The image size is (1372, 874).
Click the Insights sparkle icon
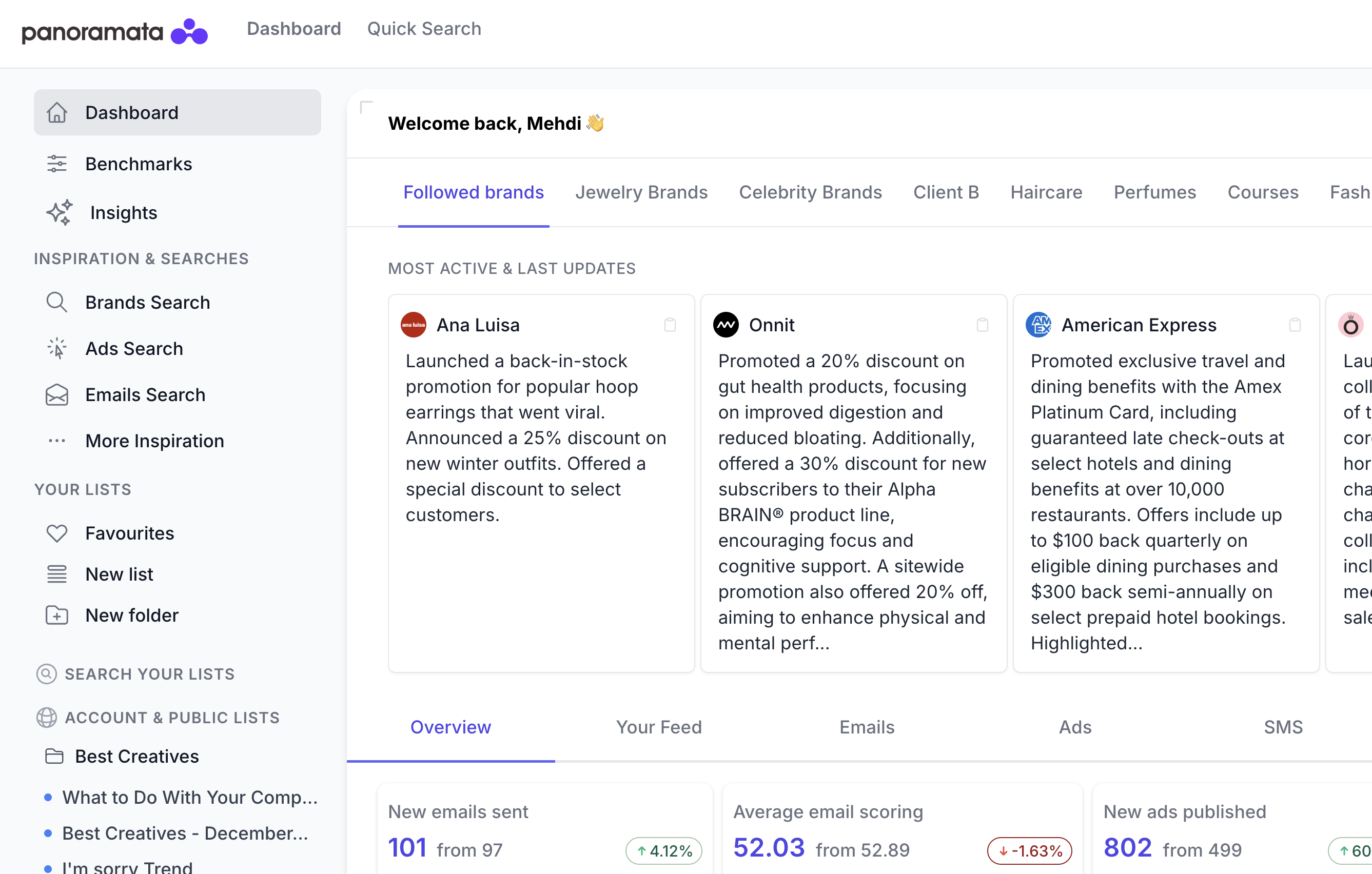click(x=58, y=212)
